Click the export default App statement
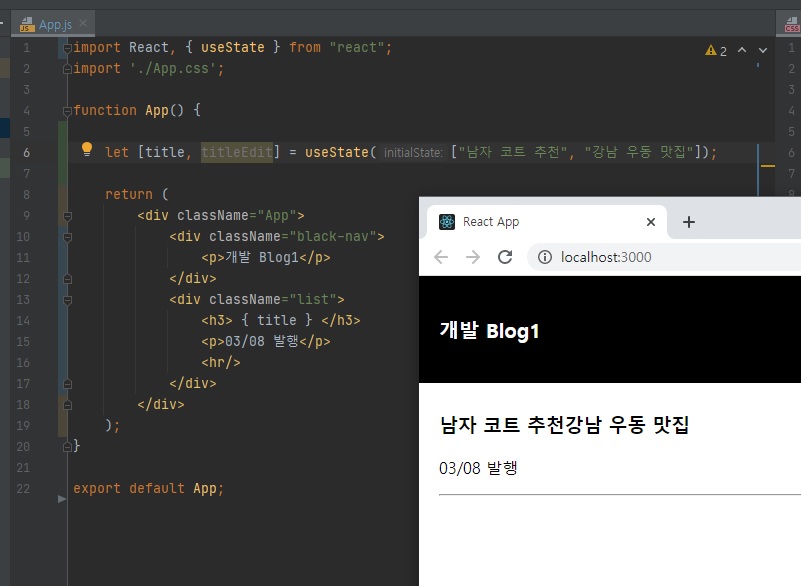Viewport: 801px width, 586px height. tap(148, 488)
